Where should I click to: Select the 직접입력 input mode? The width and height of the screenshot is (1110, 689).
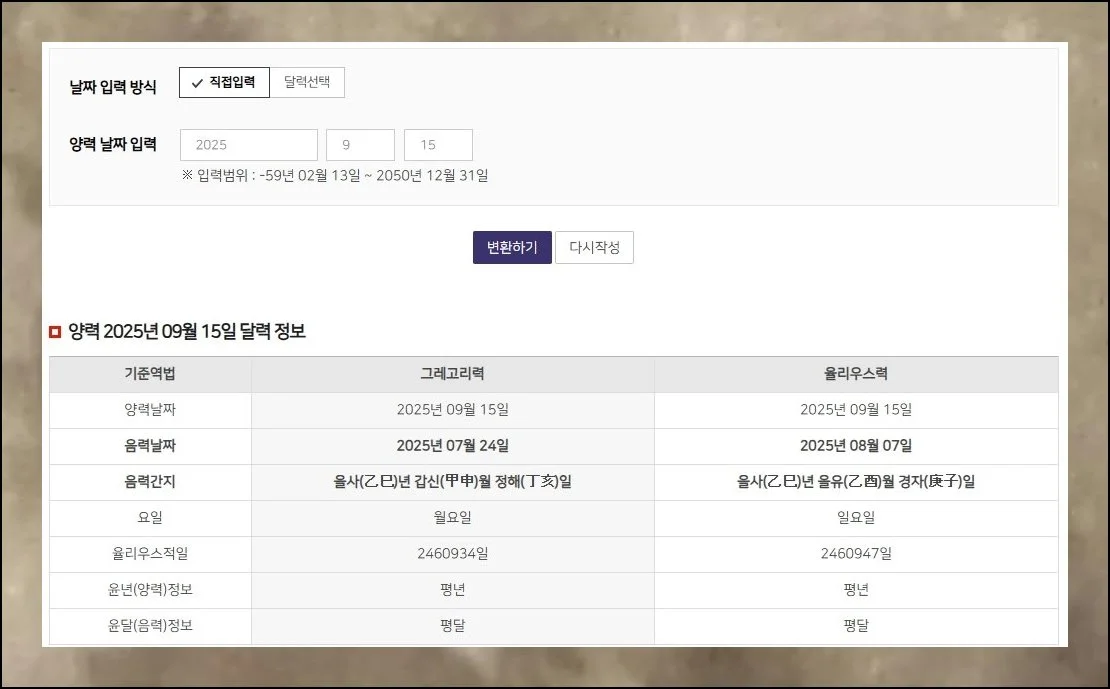225,82
